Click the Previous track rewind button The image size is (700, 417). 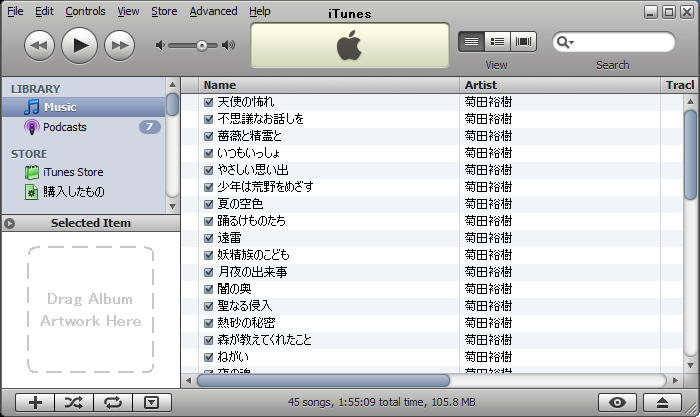pyautogui.click(x=39, y=46)
